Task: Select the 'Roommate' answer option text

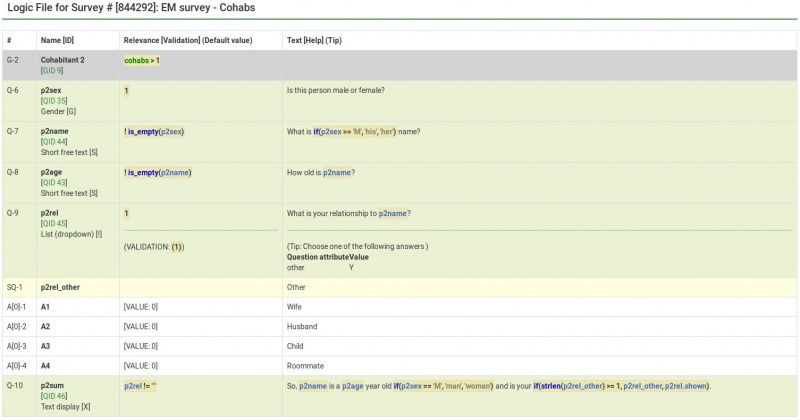Action: [305, 366]
